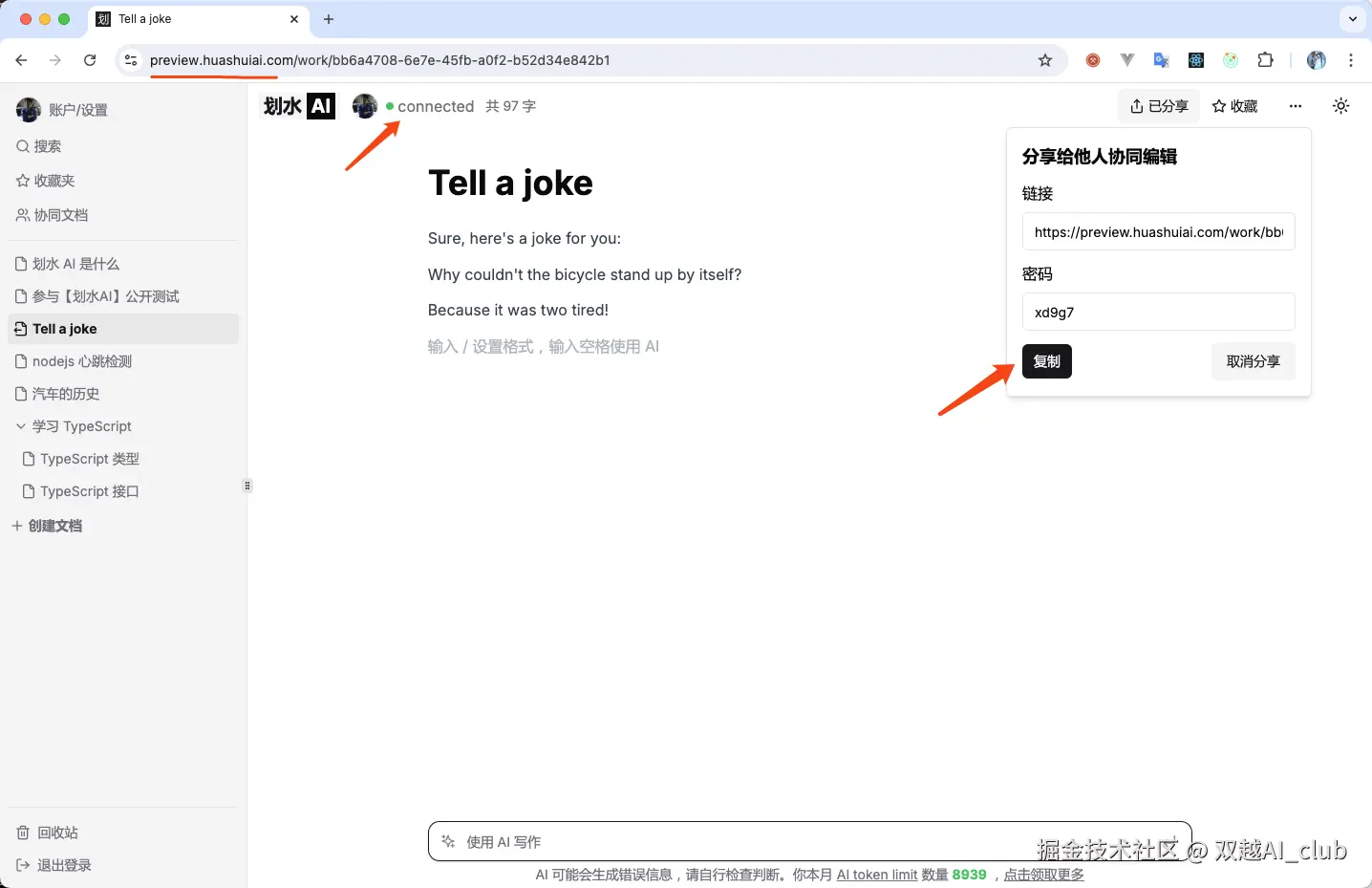Open the more options (...) menu
Viewport: 1372px width, 888px height.
[1295, 106]
